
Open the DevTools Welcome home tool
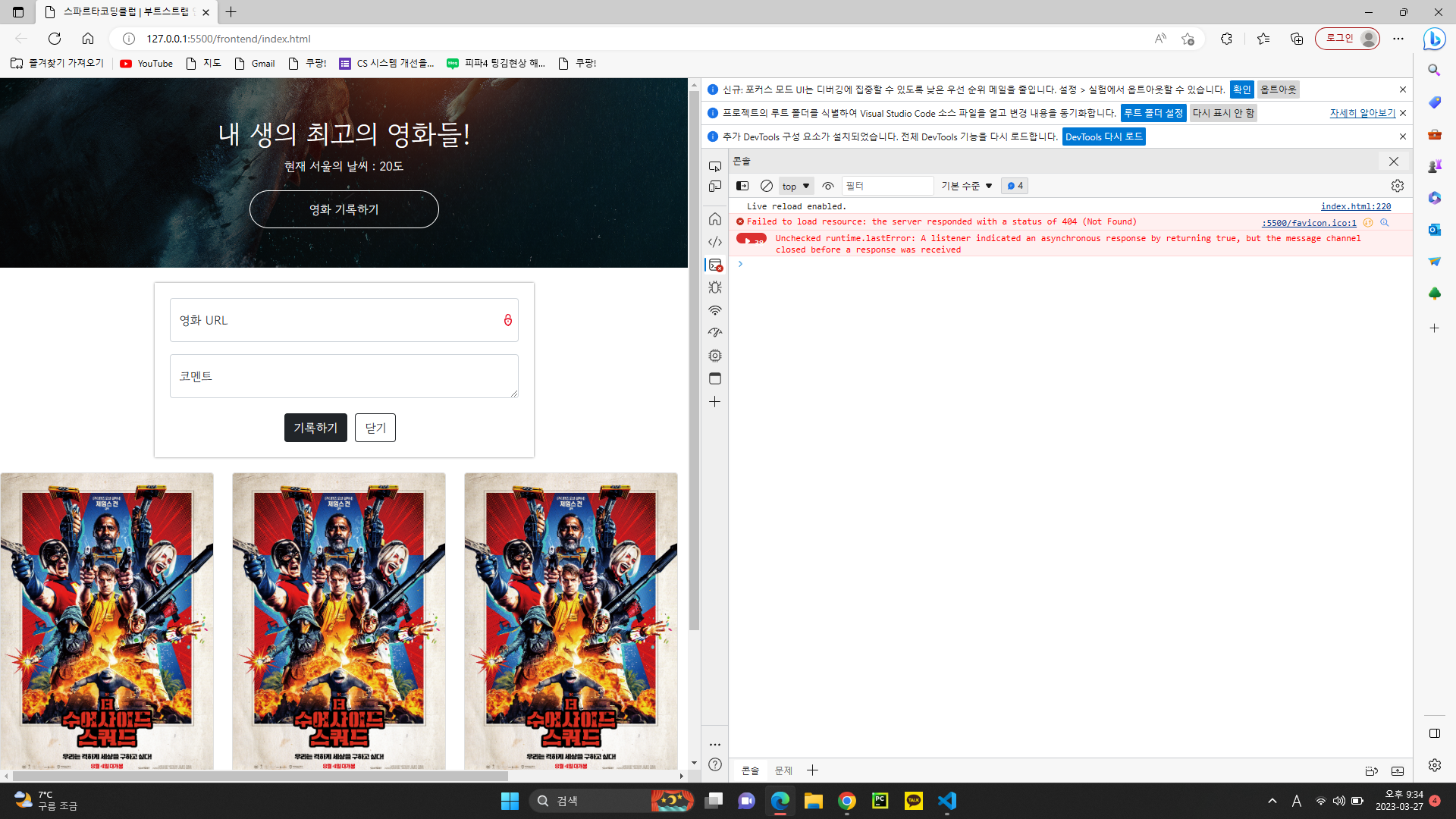point(714,219)
